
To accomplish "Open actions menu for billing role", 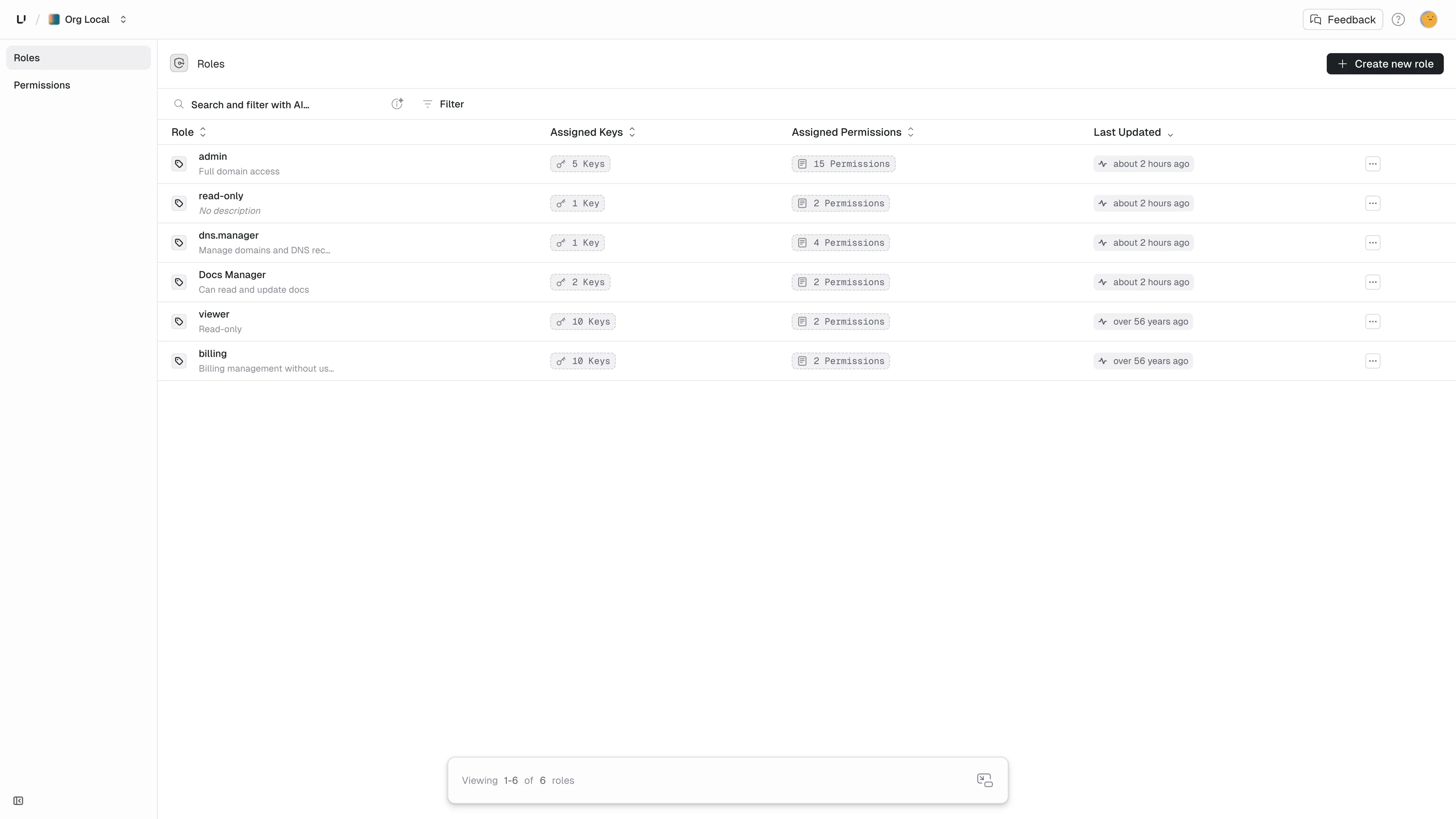I will [x=1373, y=361].
